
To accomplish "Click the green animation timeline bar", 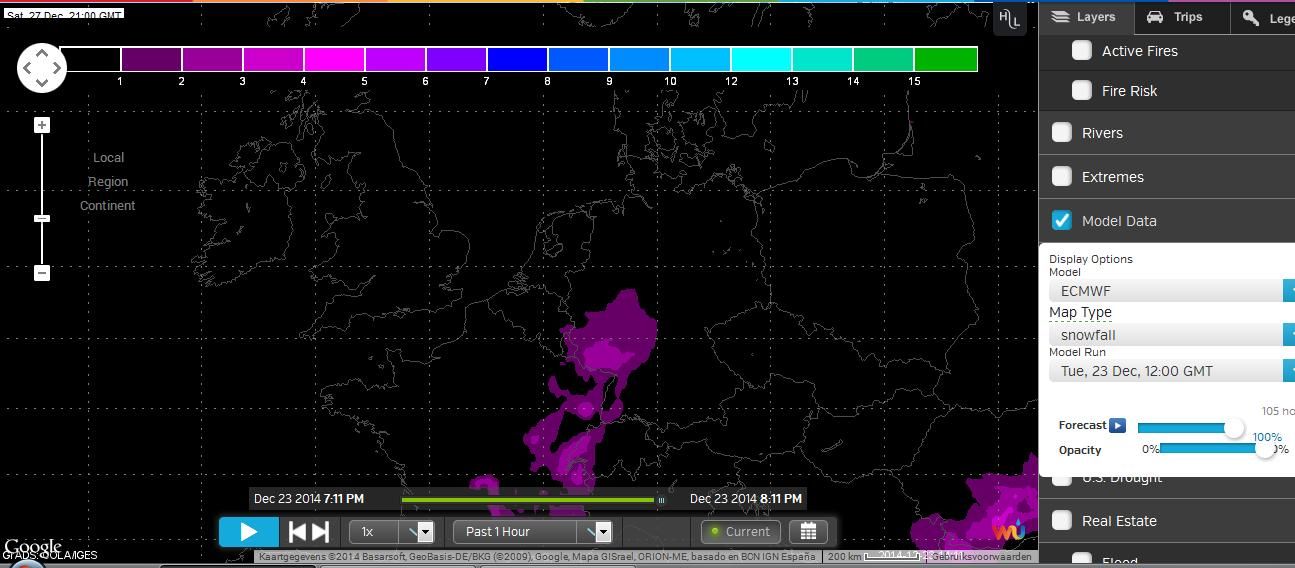I will pos(528,499).
